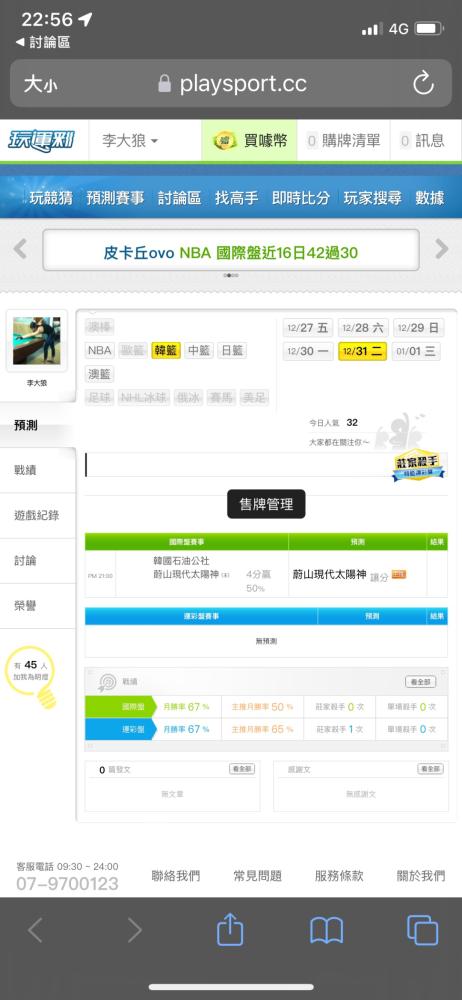
Task: Select the 12/31 二 date
Action: [x=362, y=351]
